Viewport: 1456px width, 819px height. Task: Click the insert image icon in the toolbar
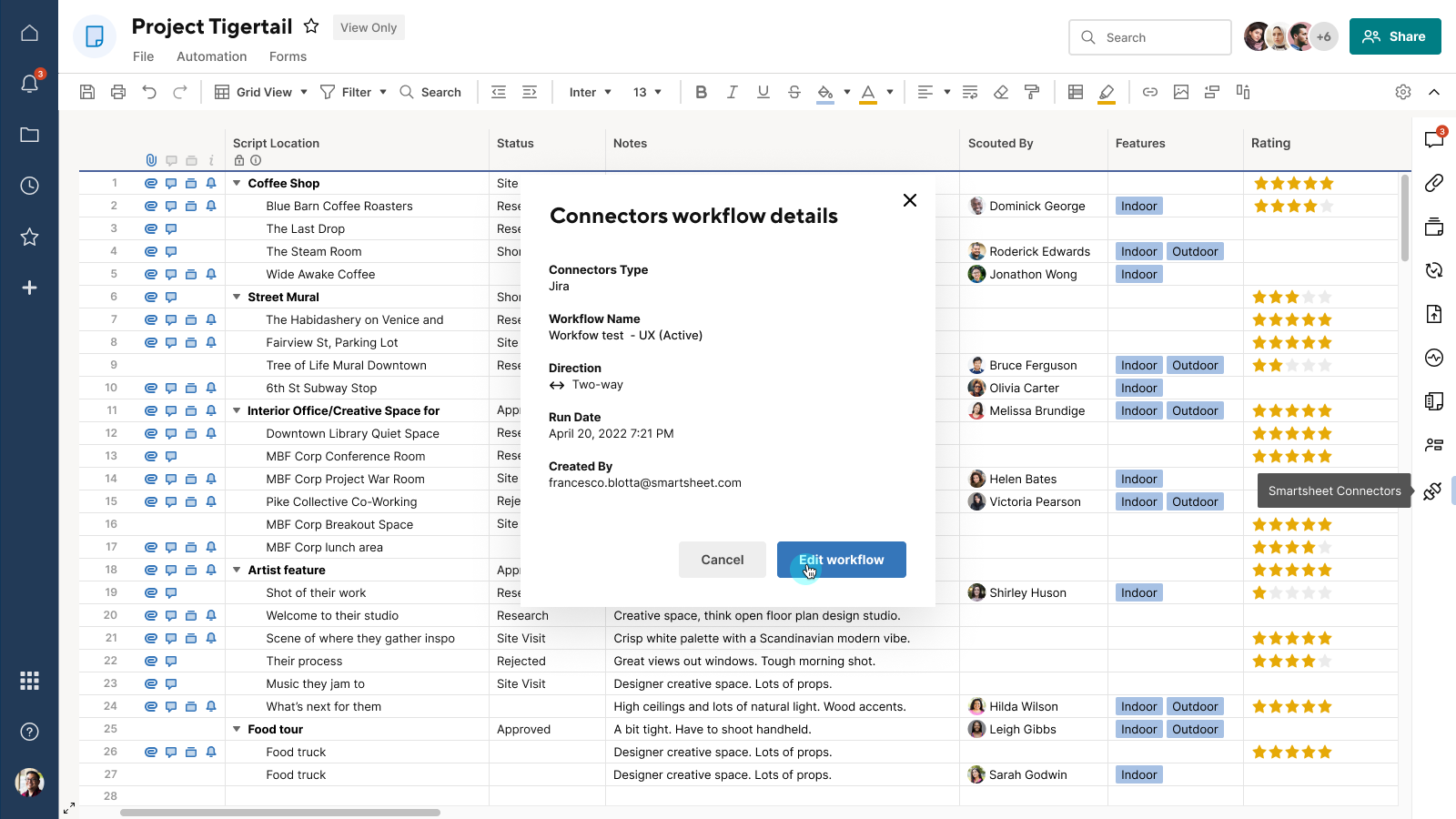click(1181, 92)
